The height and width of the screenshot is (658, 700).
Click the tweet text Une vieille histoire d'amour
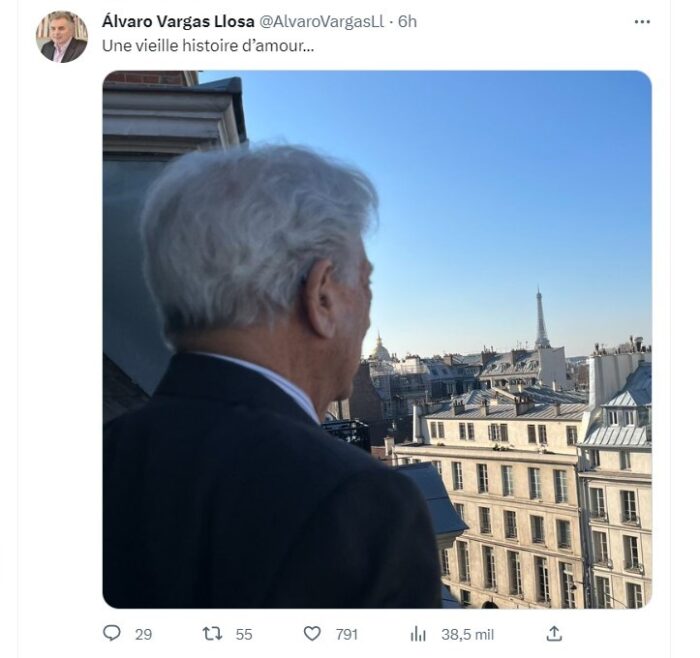[208, 46]
